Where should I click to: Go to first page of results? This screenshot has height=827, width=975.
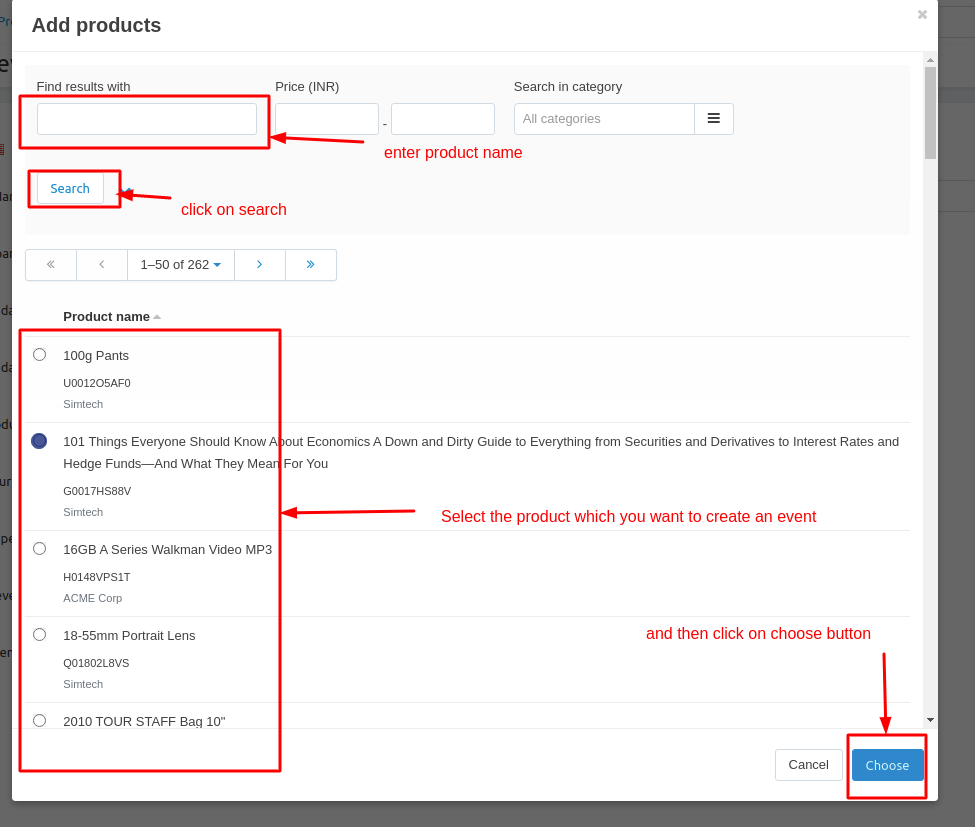click(x=51, y=265)
